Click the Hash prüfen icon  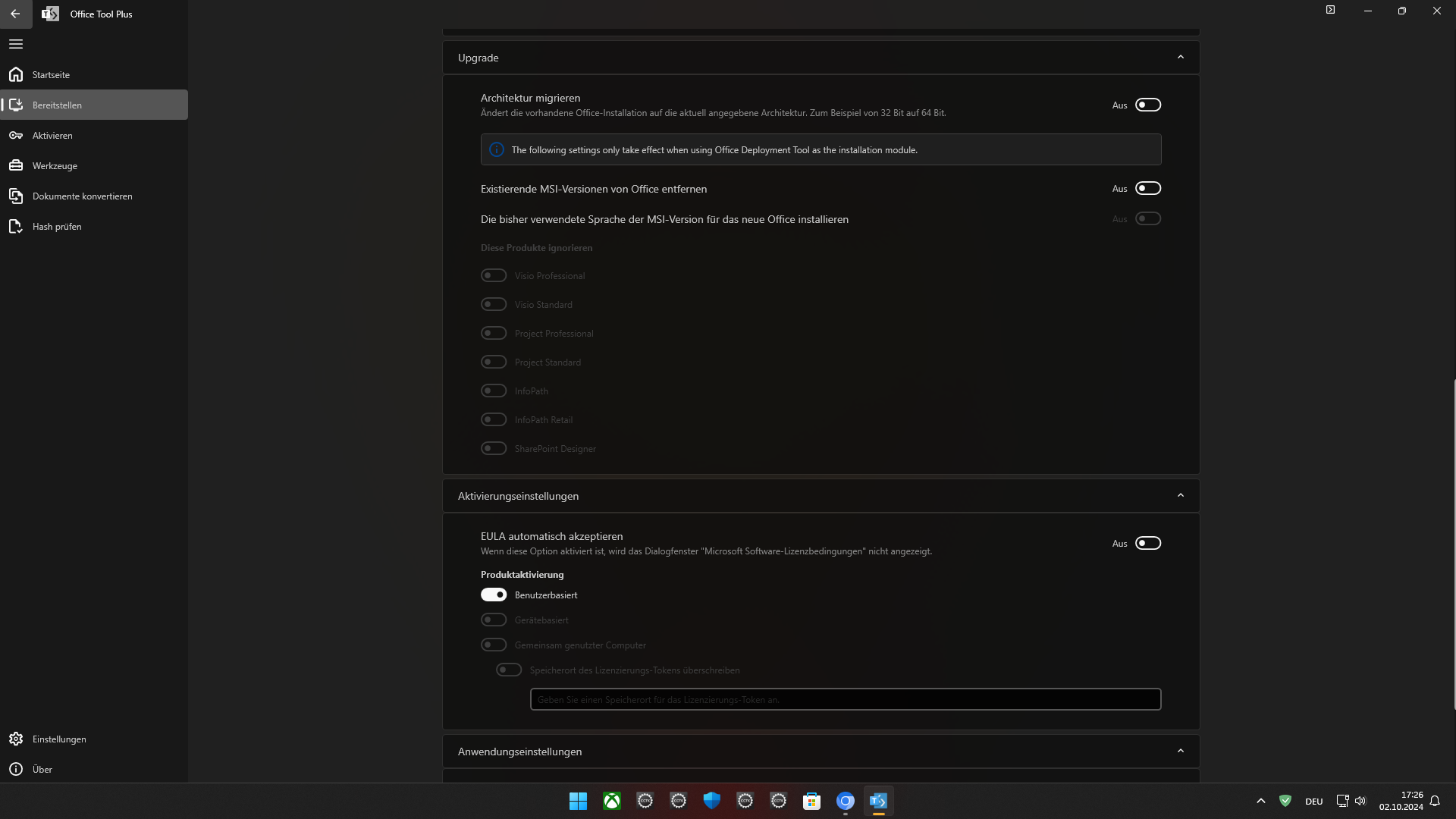point(16,226)
